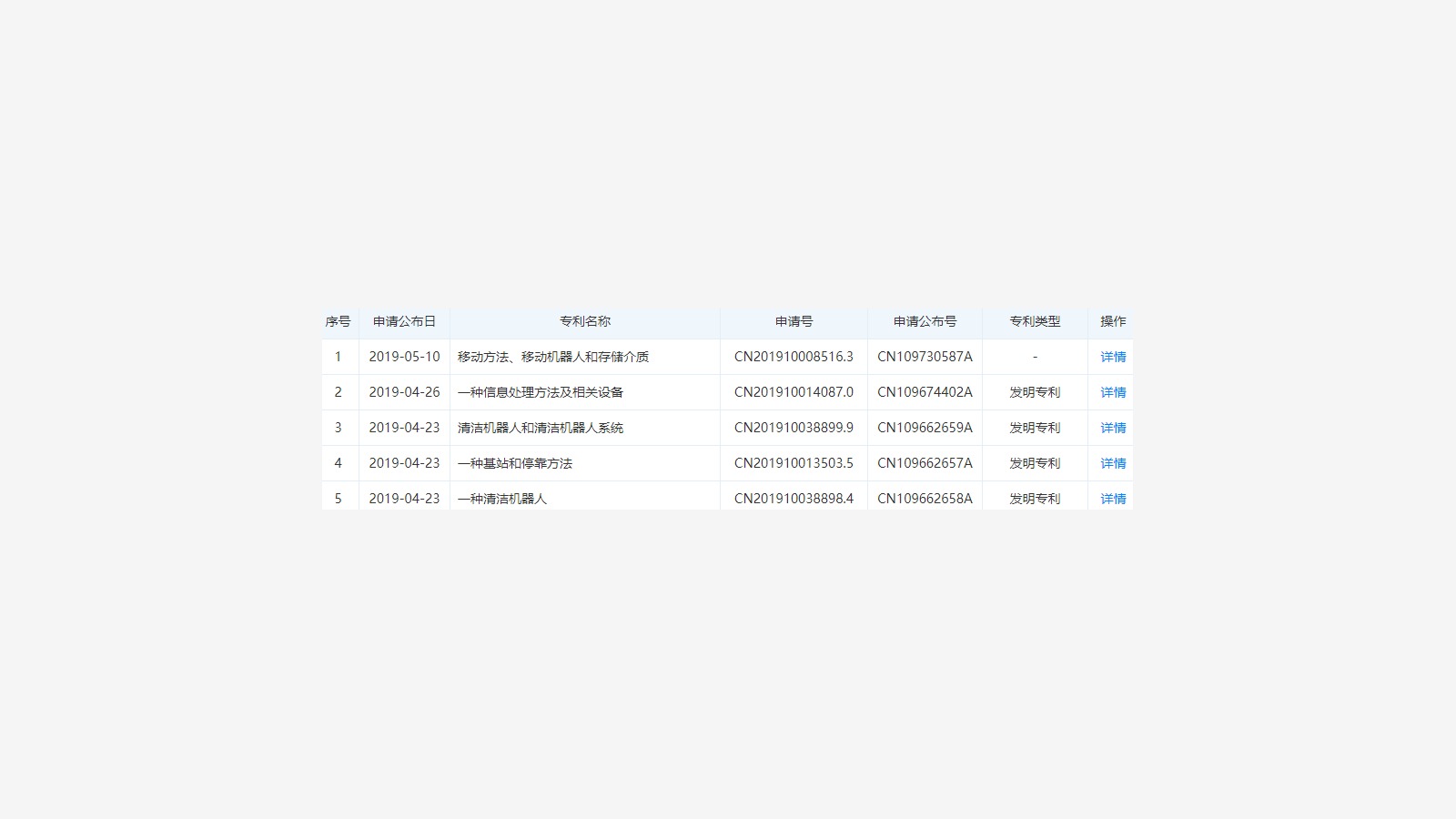Click application number CN201910038899.9
This screenshot has width=1456, height=819.
[794, 428]
